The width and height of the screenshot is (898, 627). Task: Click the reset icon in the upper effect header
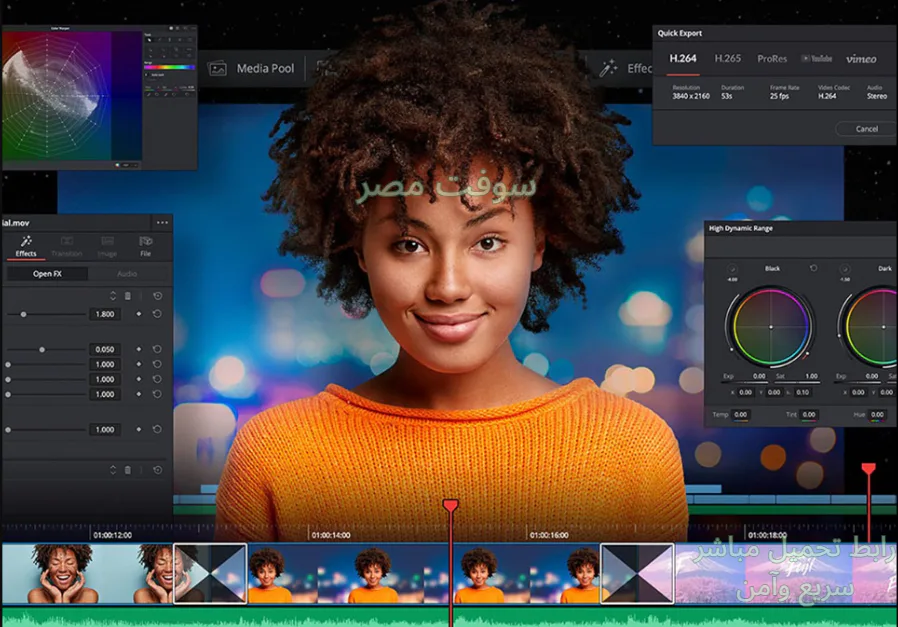pyautogui.click(x=157, y=296)
